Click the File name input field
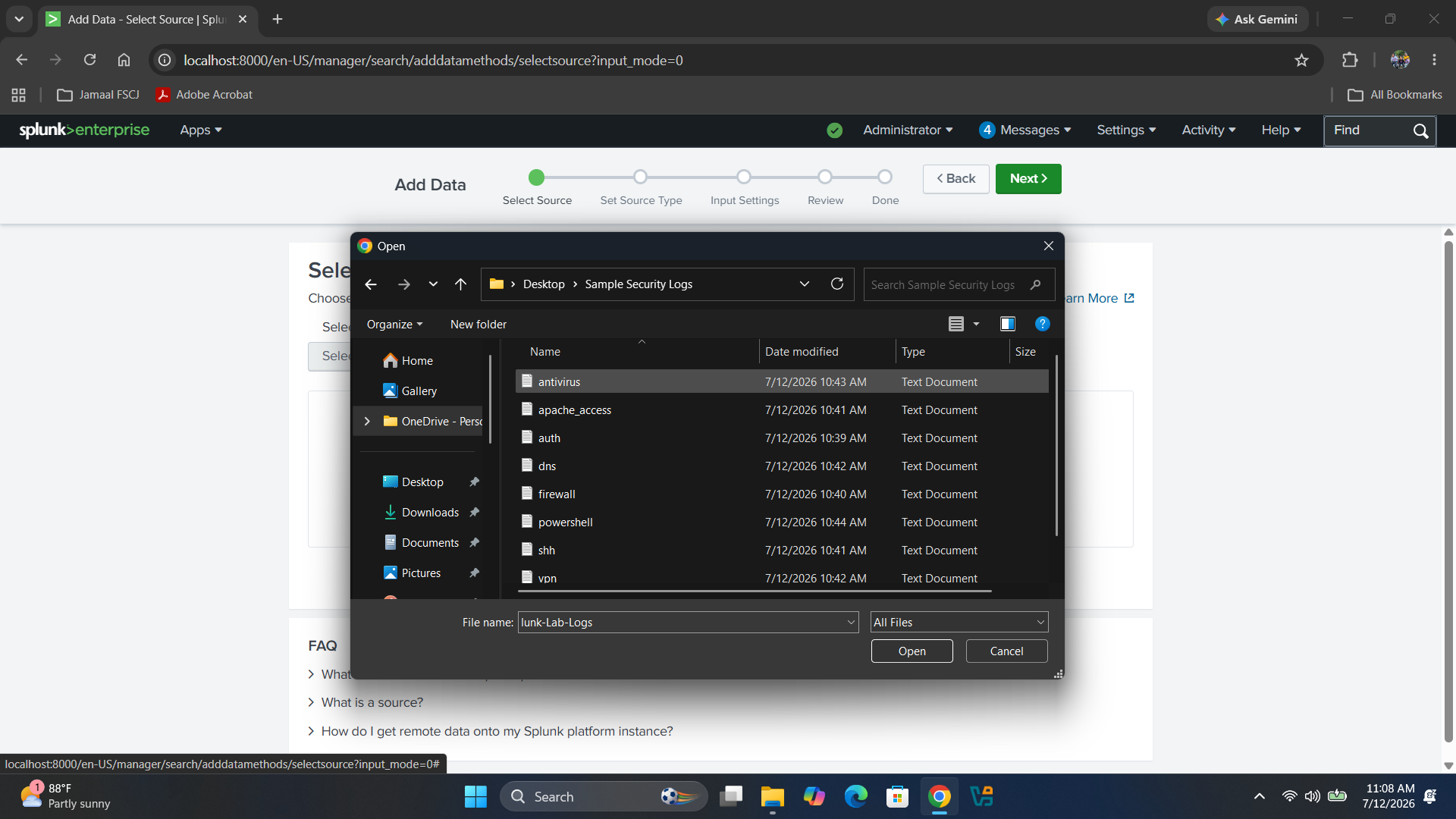The image size is (1456, 819). 688,622
